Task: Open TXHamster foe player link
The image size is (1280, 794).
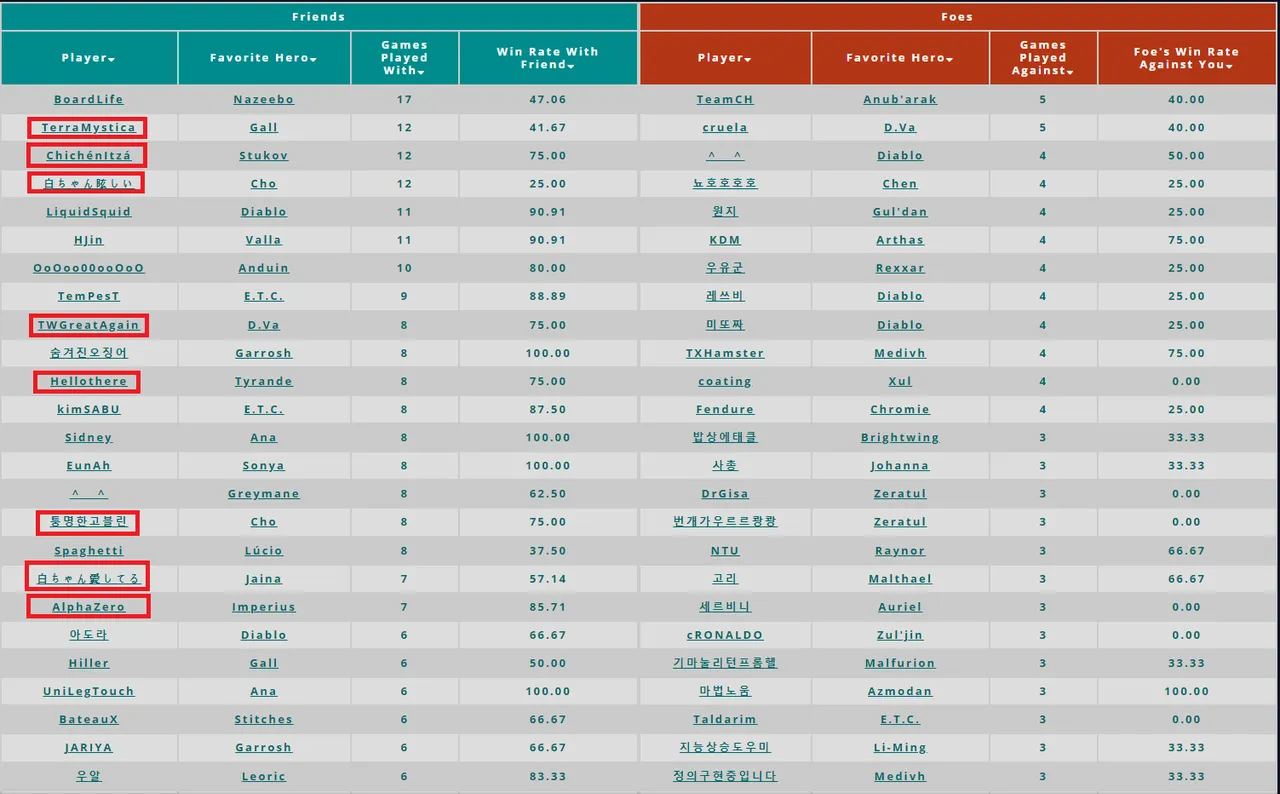Action: [x=725, y=353]
